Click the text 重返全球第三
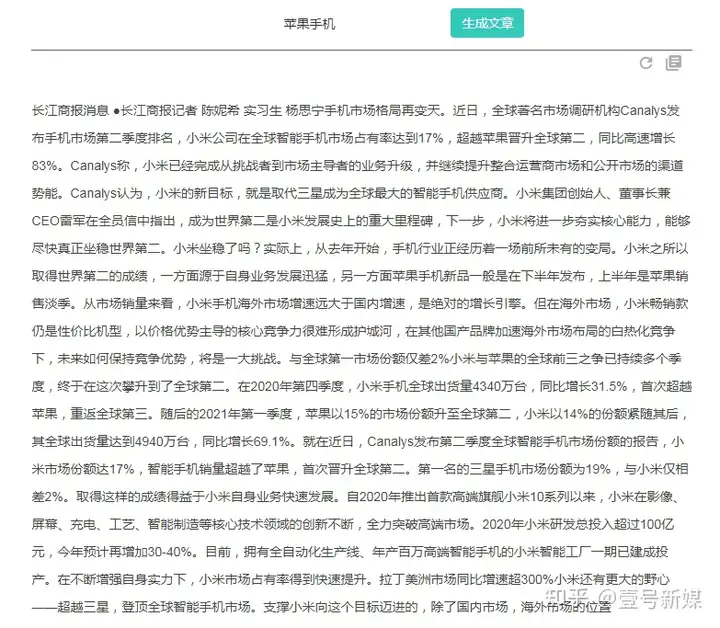720x628 pixels. (x=109, y=414)
